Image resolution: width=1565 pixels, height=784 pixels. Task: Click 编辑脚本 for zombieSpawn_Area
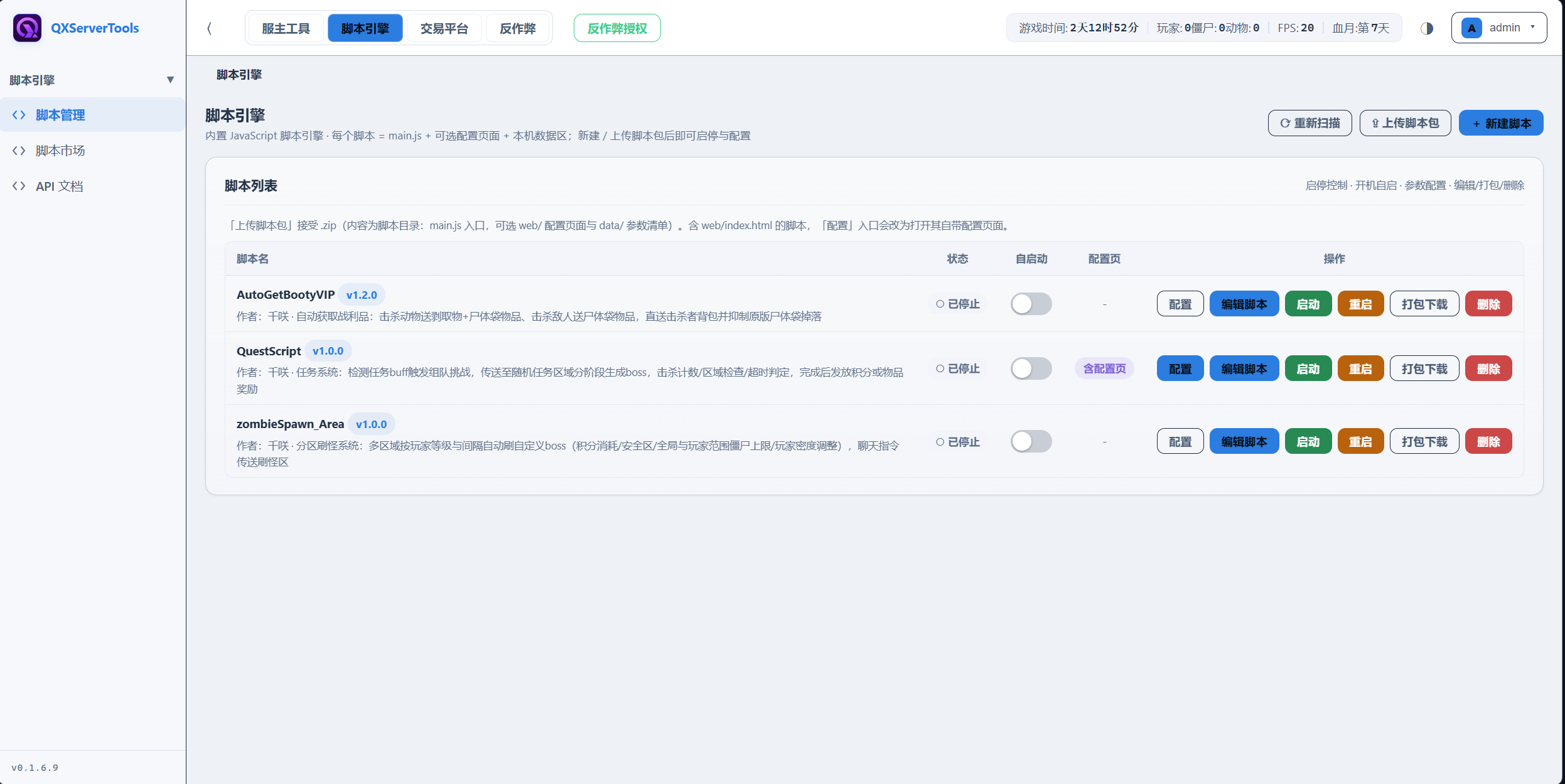(1244, 441)
